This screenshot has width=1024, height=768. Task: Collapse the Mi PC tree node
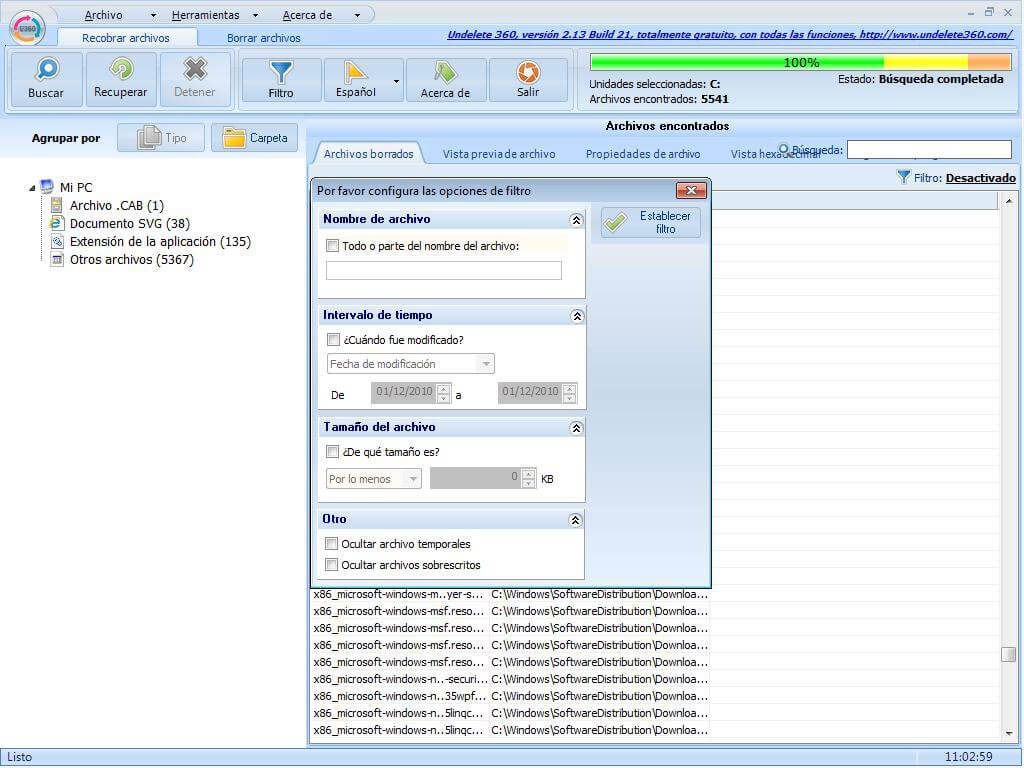tap(32, 188)
